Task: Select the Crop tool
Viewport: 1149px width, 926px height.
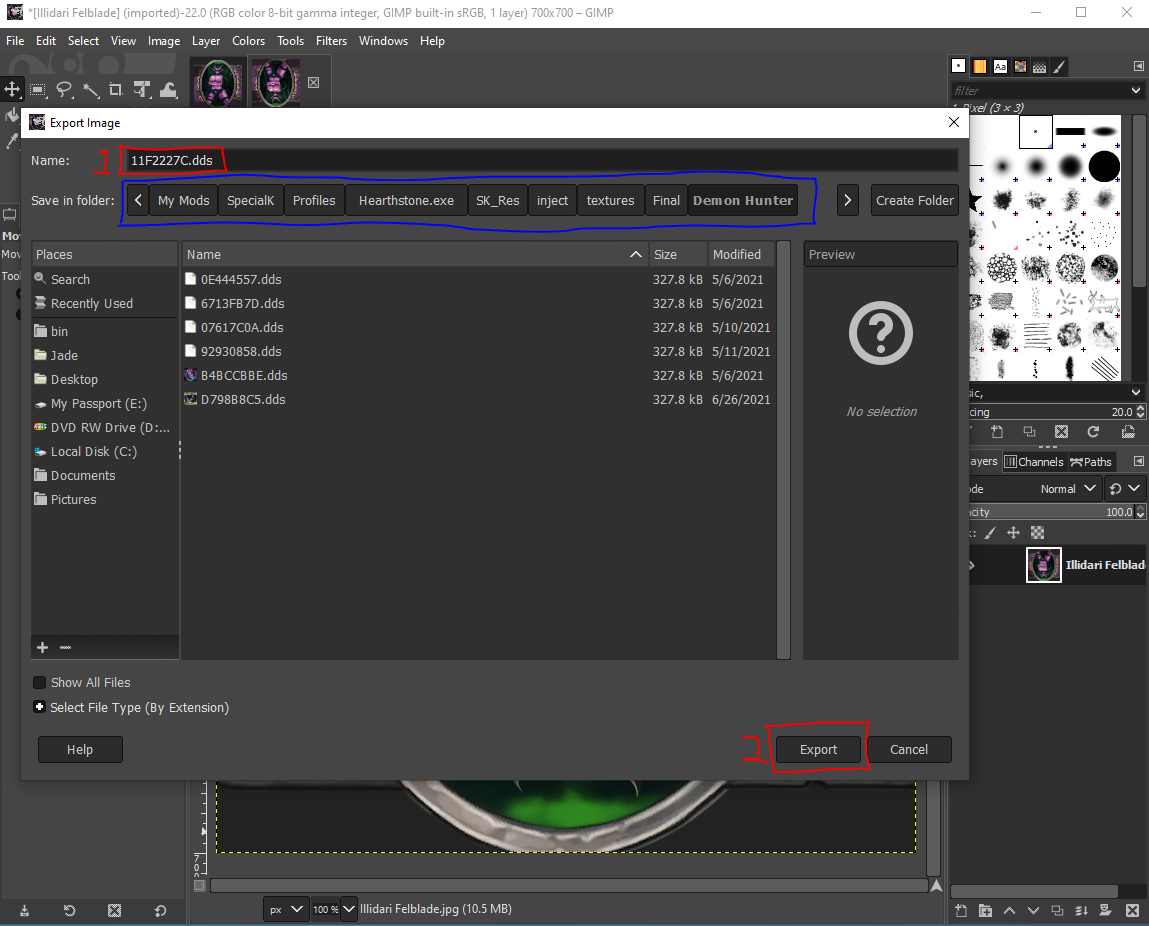Action: click(117, 89)
